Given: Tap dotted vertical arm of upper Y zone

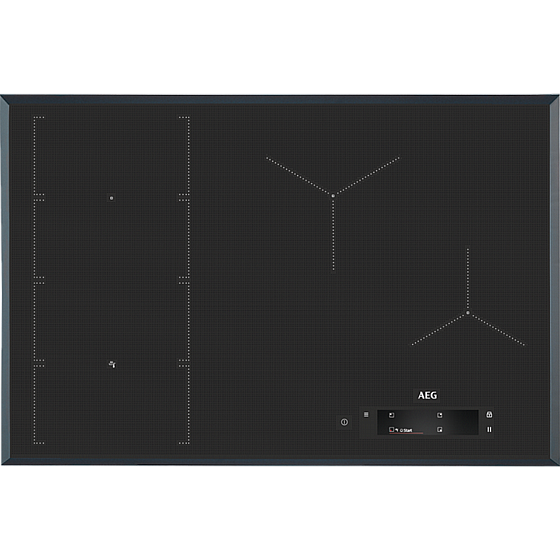Looking at the screenshot, I should [x=334, y=235].
